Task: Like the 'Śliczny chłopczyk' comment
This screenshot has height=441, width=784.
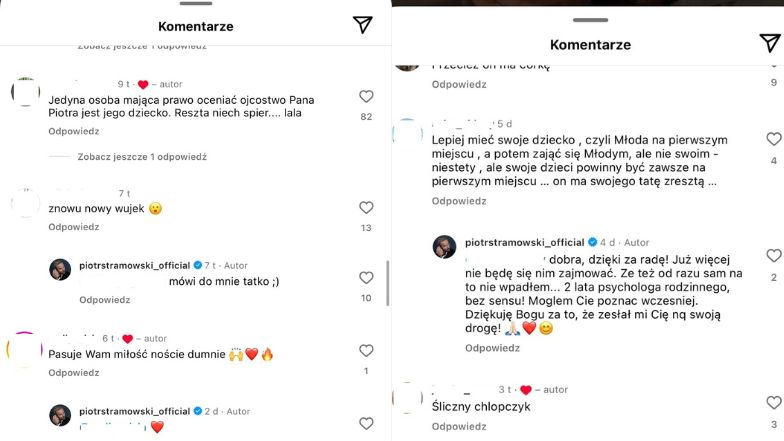Action: [x=773, y=403]
